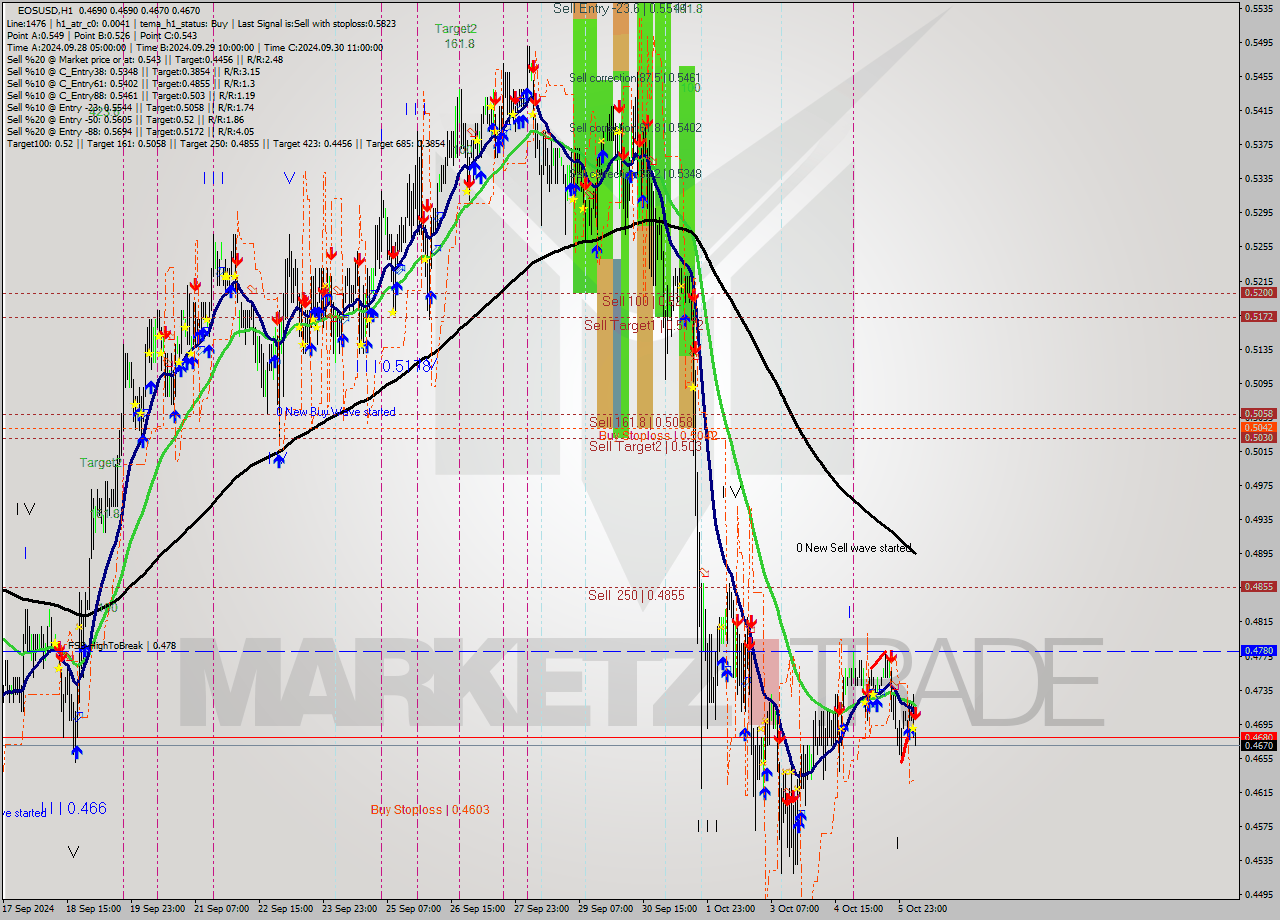
Task: Click the black 0.4670 current price tag
Action: [x=1258, y=746]
